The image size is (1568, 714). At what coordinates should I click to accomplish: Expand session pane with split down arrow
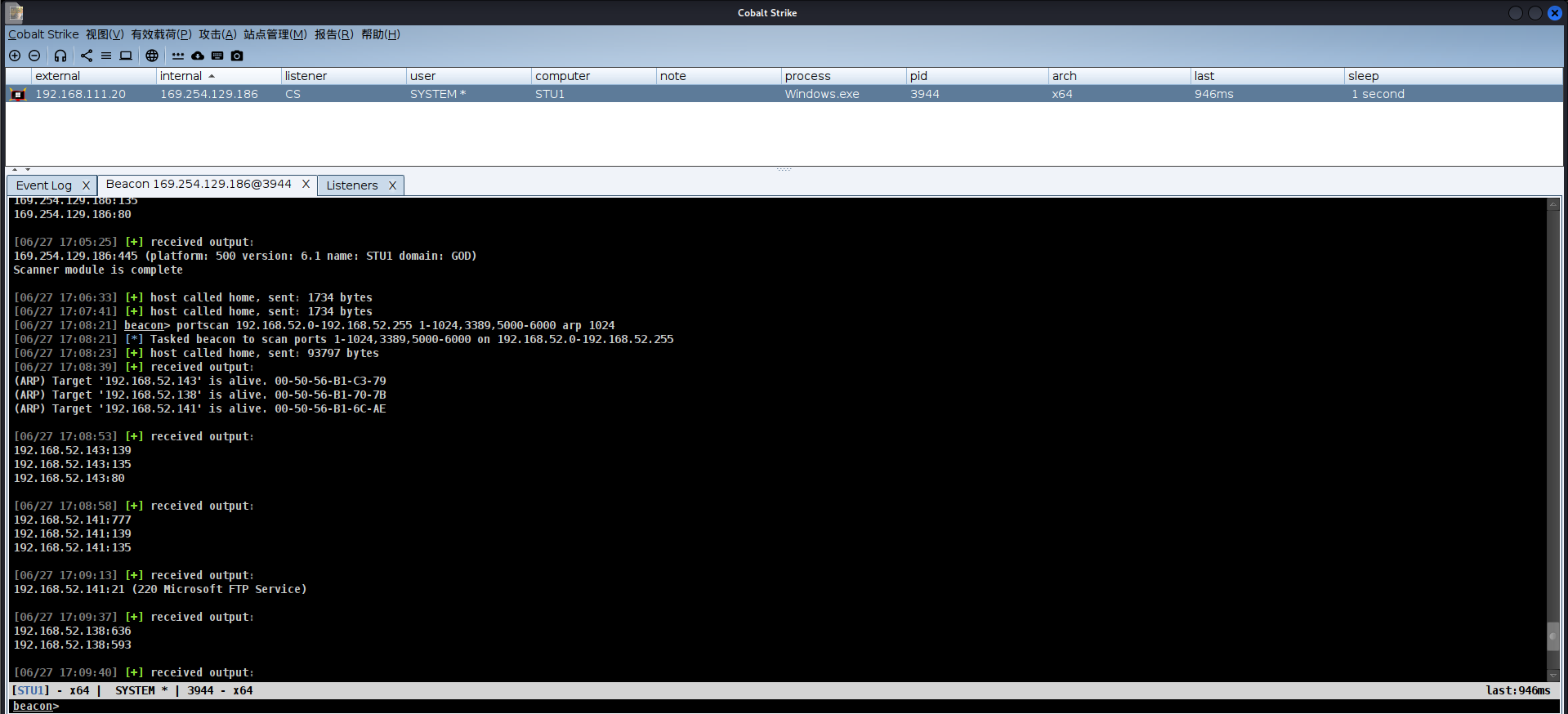tap(28, 169)
